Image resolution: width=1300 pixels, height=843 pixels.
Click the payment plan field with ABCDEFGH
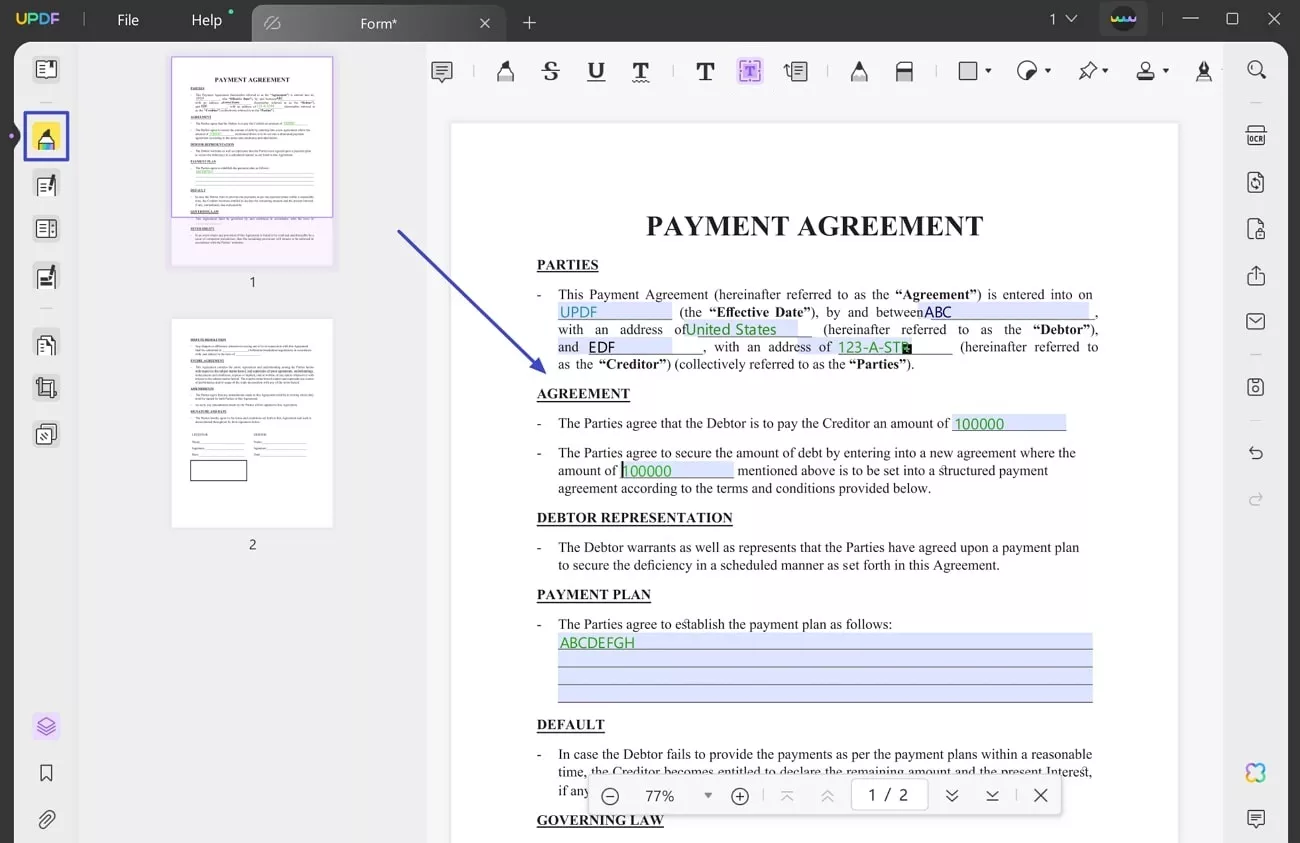[x=825, y=667]
